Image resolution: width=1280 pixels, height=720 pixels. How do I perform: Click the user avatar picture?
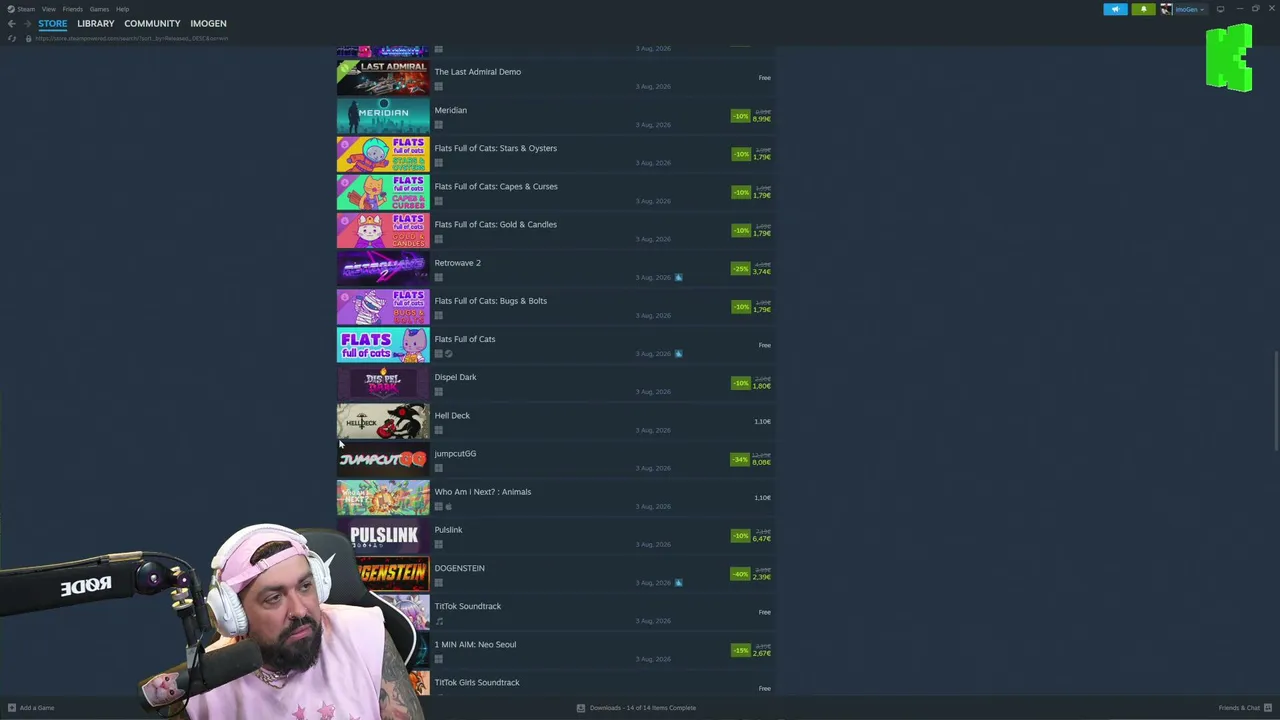[x=1166, y=9]
